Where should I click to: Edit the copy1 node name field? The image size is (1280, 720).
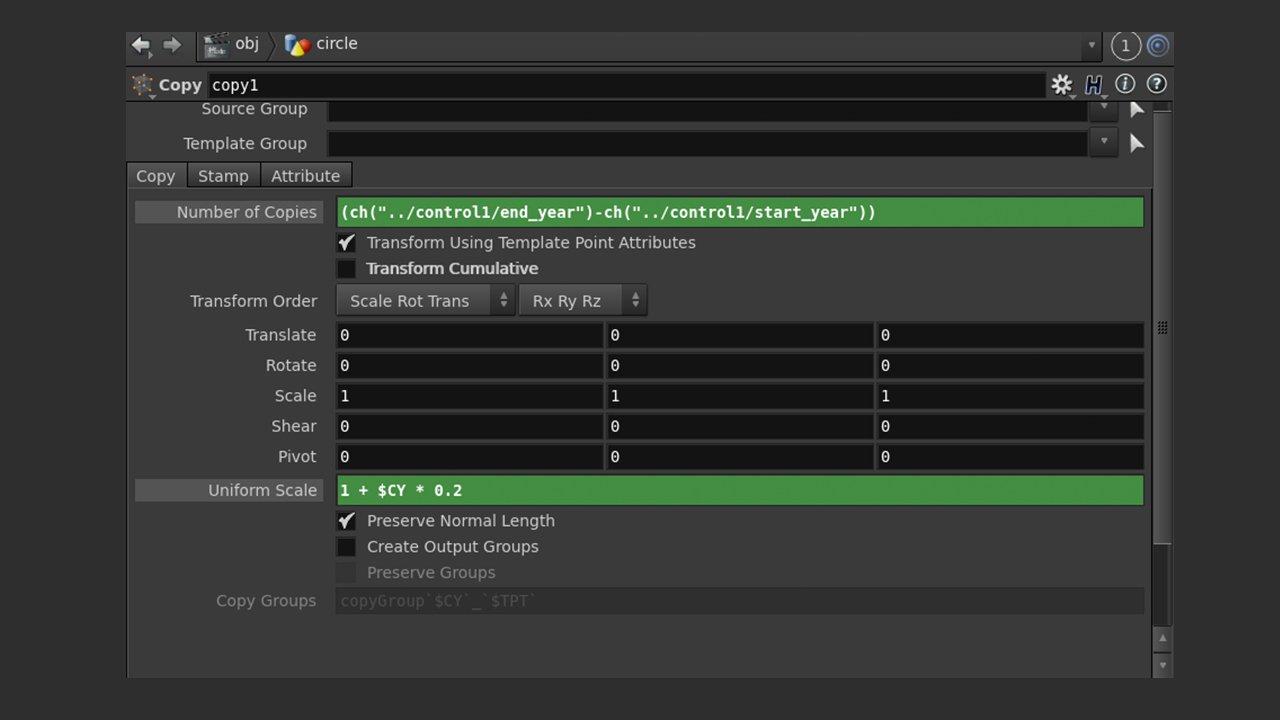pyautogui.click(x=626, y=85)
